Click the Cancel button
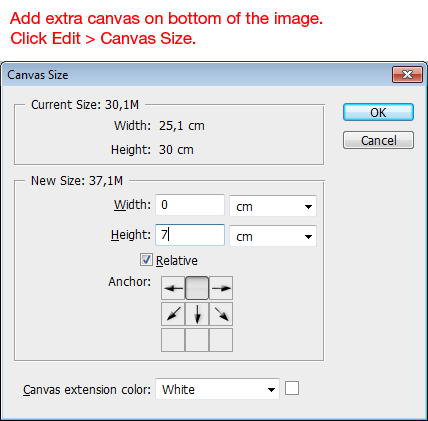 [x=378, y=140]
